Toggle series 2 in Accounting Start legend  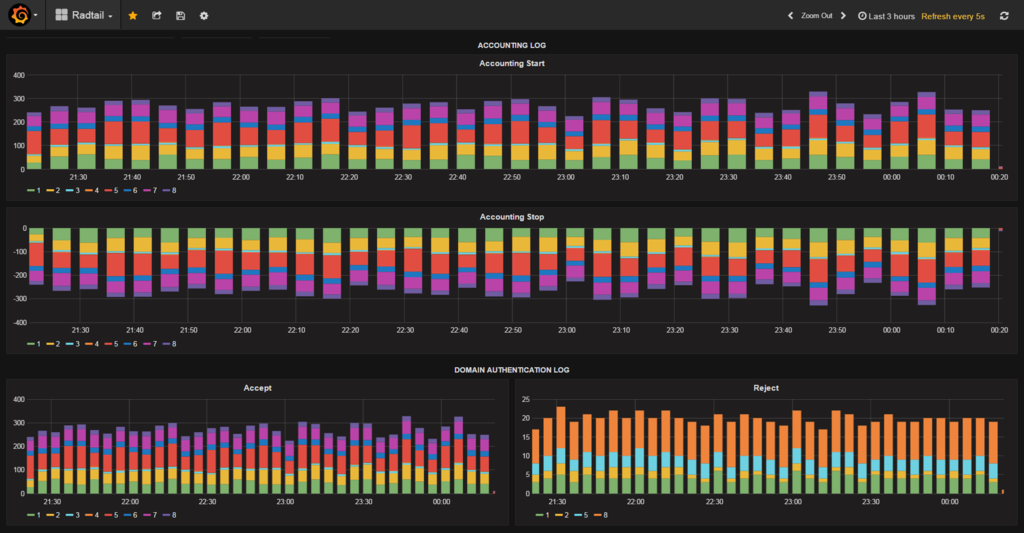[54, 191]
